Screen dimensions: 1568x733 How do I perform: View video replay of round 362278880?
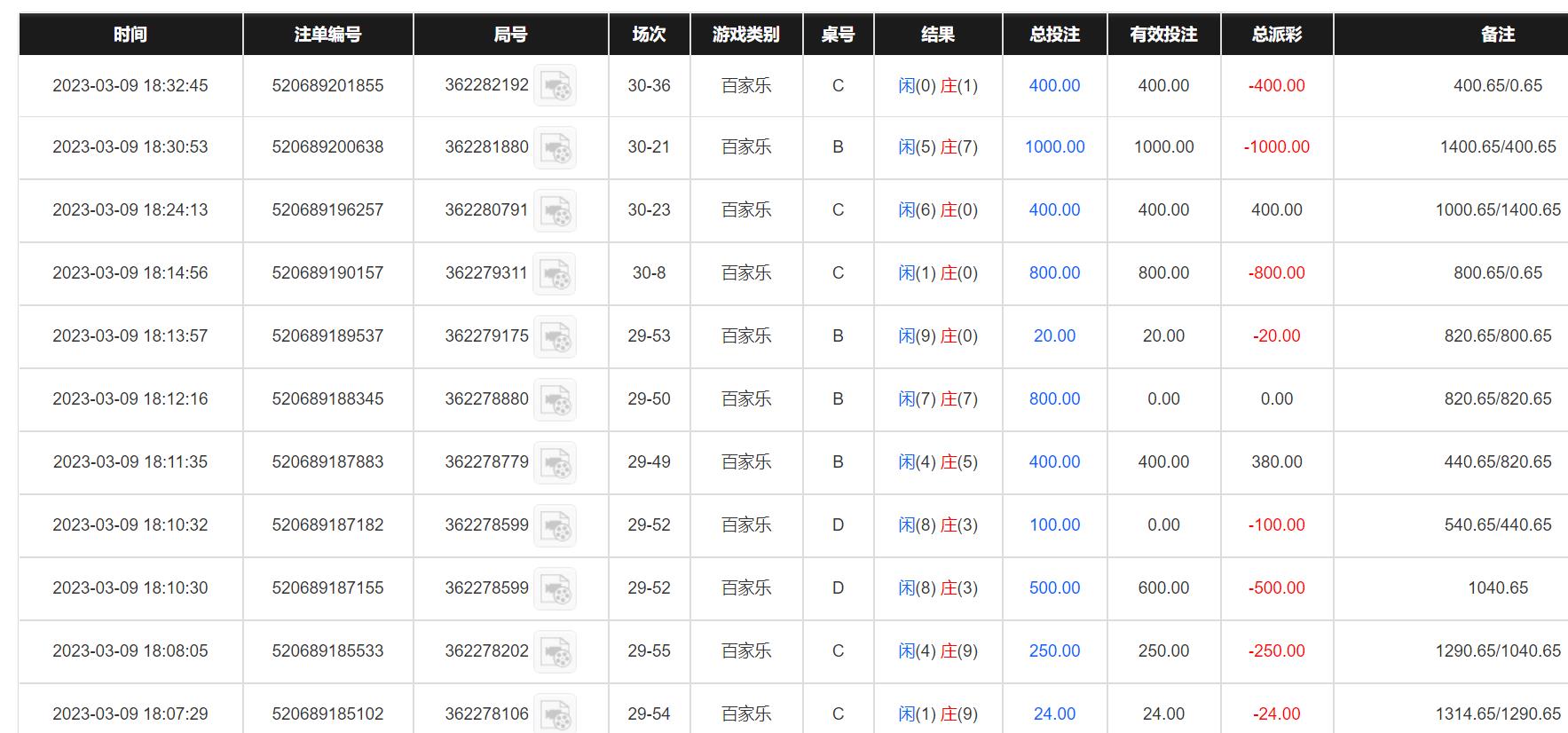[x=555, y=399]
